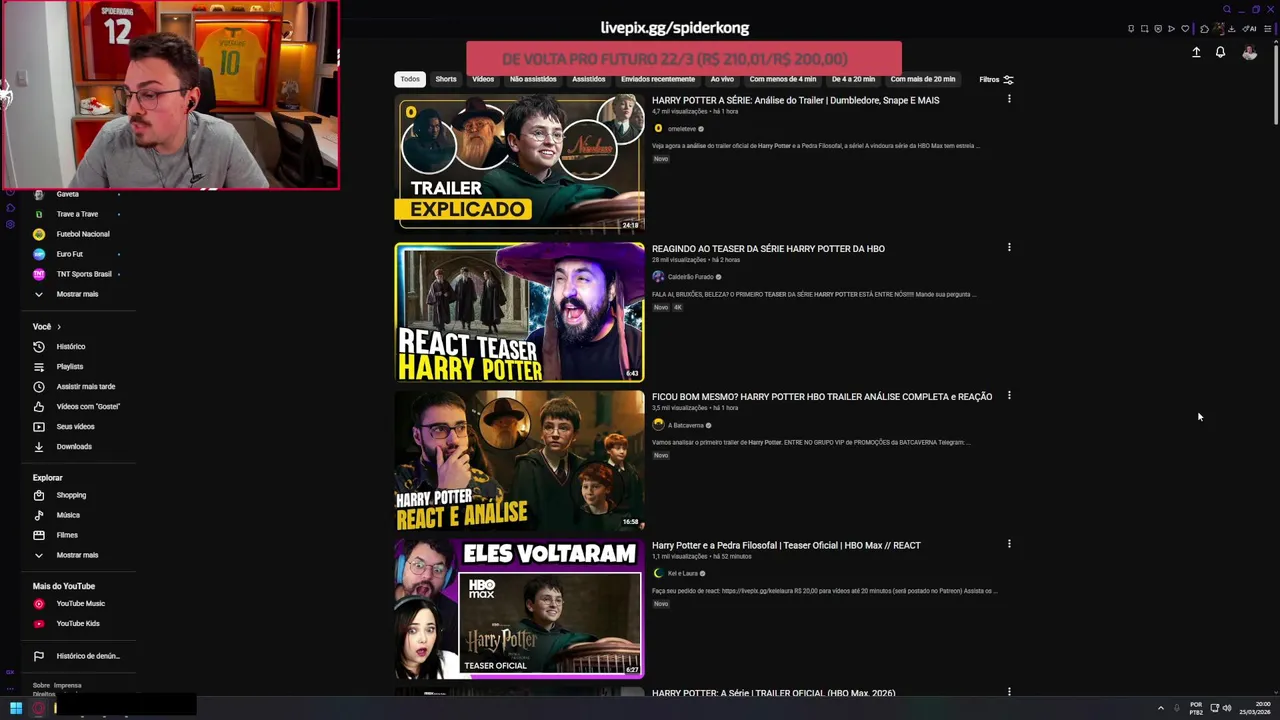Viewport: 1280px width, 720px height.
Task: Take a snapshot with browser capture icon
Action: point(1144,29)
